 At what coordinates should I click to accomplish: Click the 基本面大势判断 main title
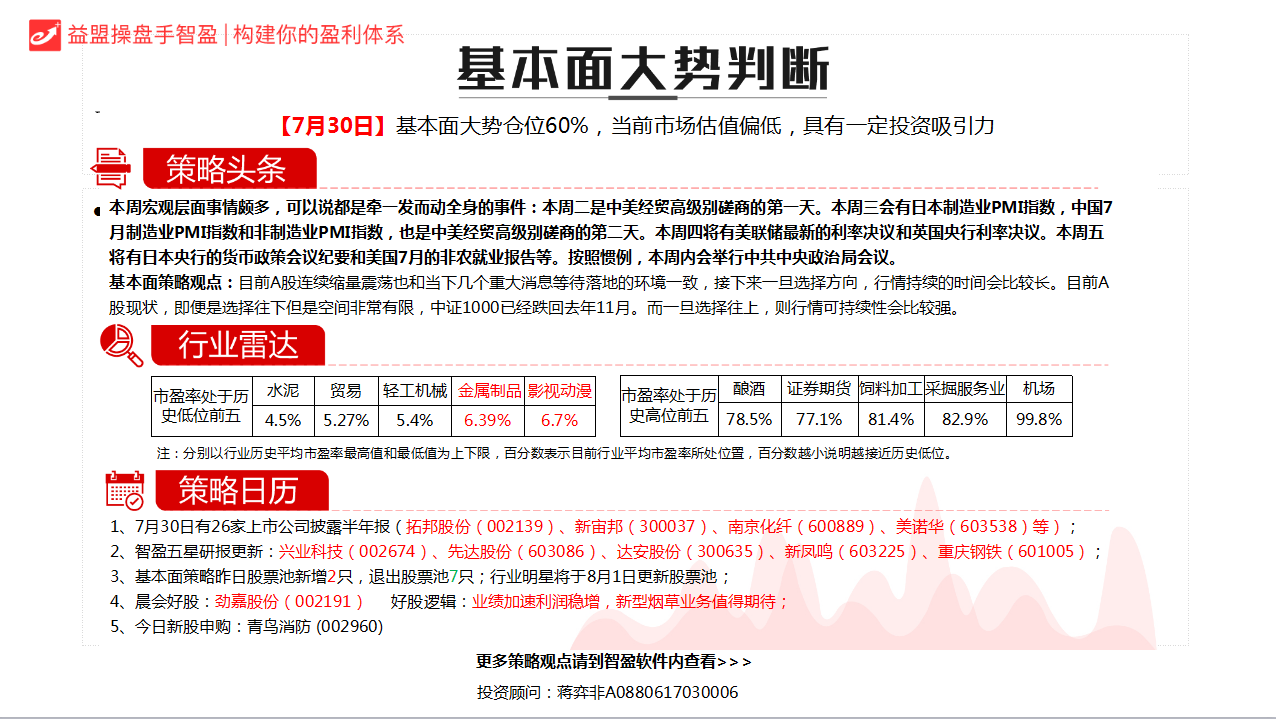pos(643,70)
